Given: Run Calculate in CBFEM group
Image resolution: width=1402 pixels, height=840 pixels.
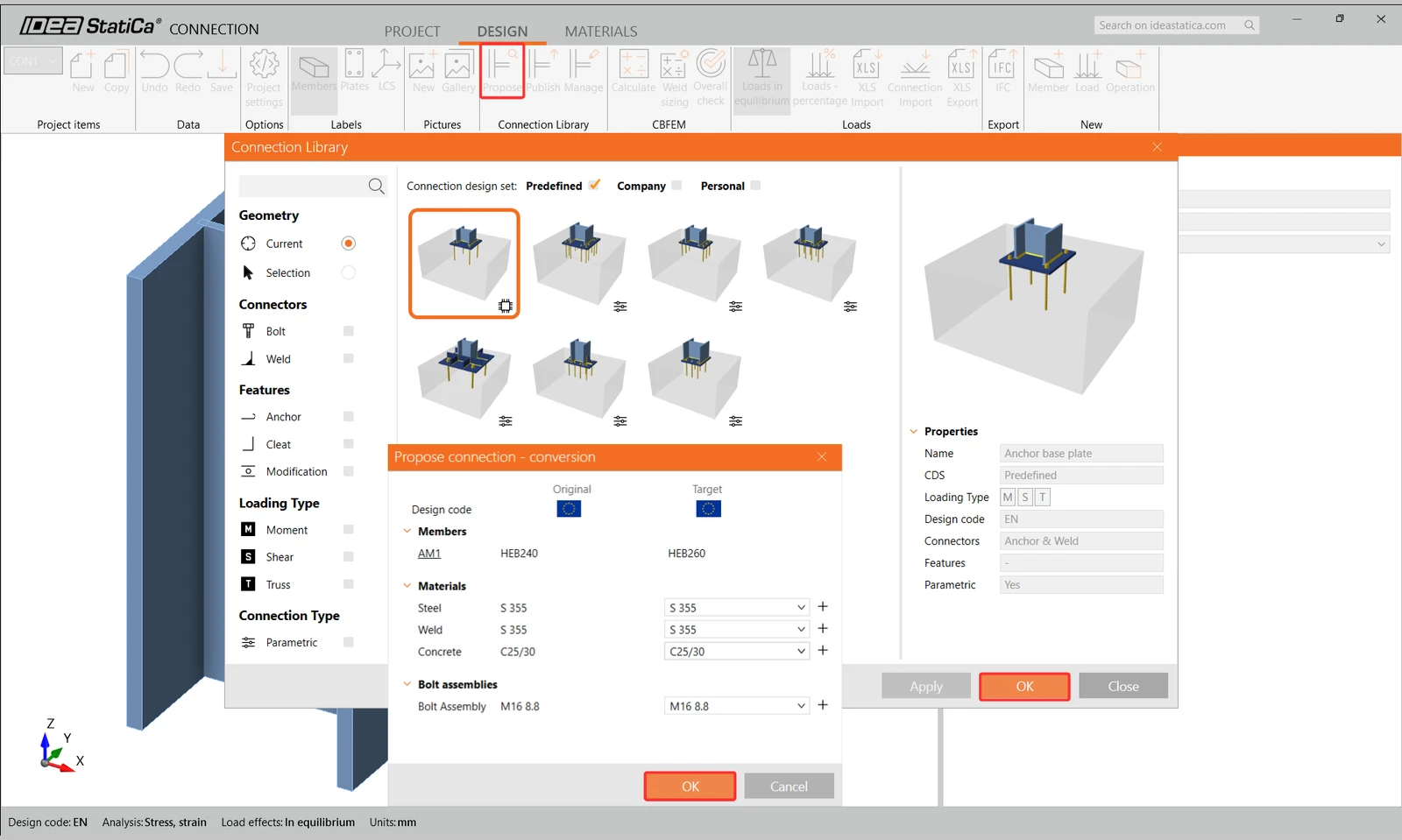Looking at the screenshot, I should (634, 72).
